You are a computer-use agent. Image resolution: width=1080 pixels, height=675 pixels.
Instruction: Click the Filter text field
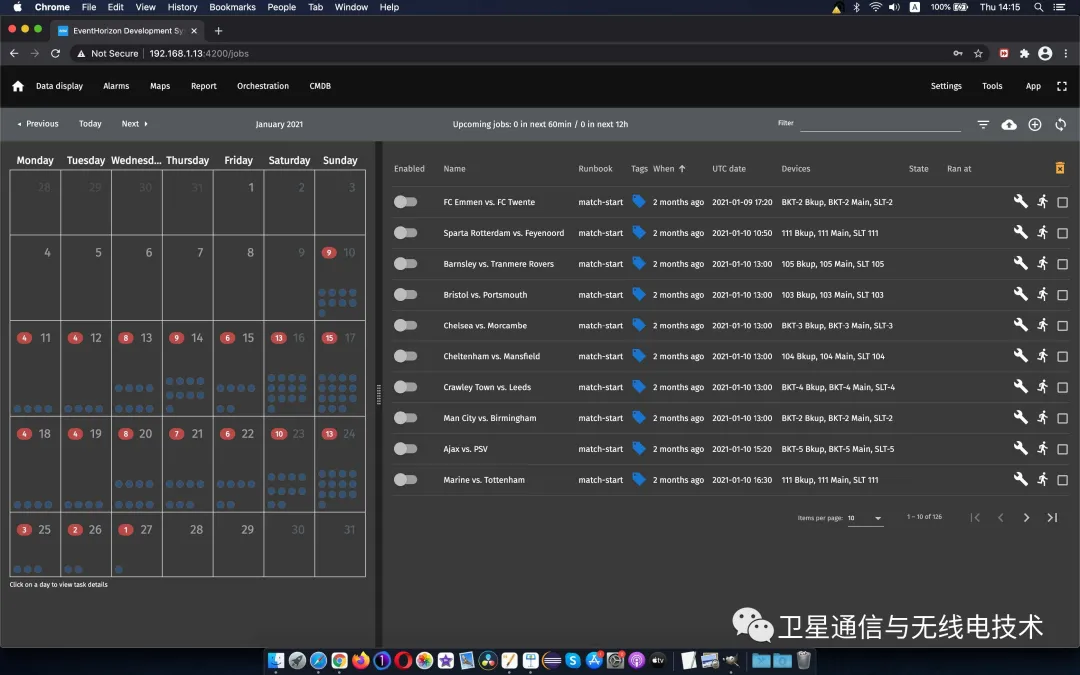pyautogui.click(x=880, y=125)
